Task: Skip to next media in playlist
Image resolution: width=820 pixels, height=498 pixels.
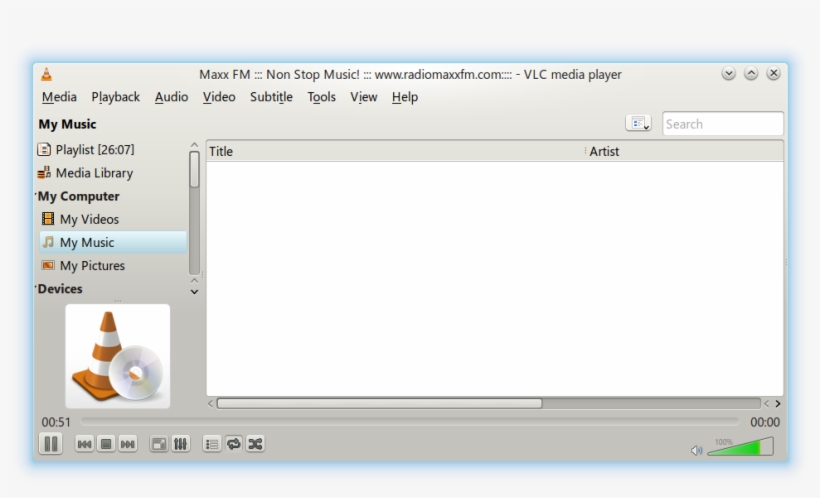Action: pyautogui.click(x=128, y=444)
